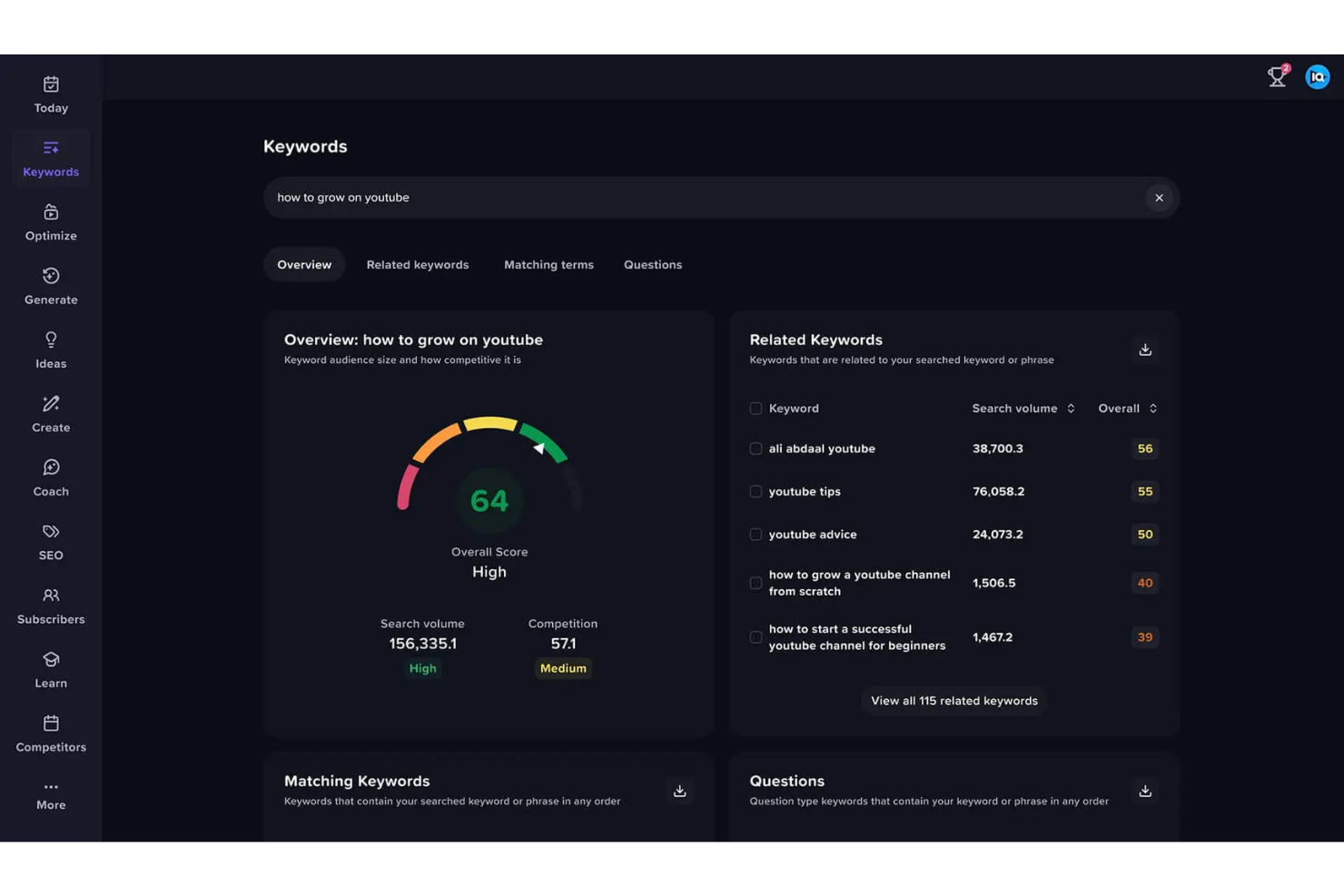Open the Today panel in sidebar
The image size is (1344, 896).
(x=50, y=93)
